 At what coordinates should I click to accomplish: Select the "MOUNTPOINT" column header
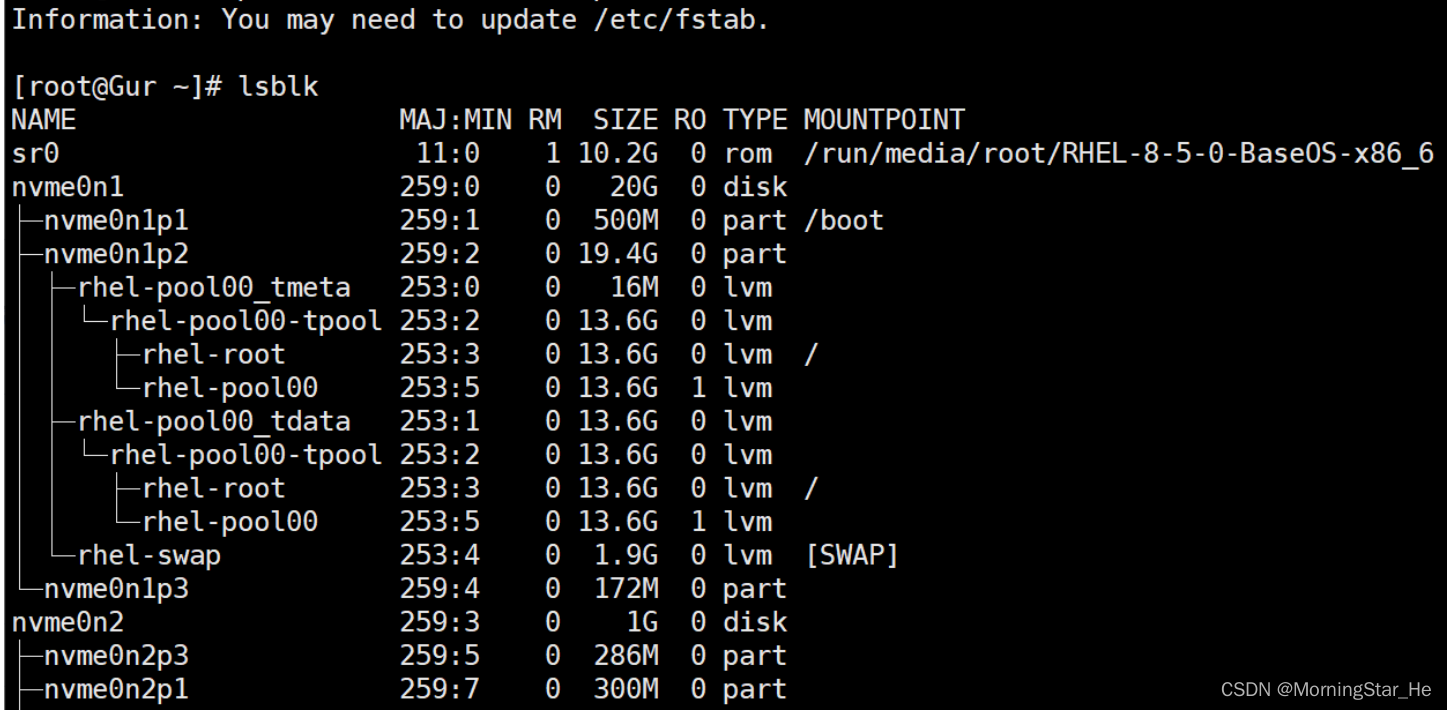[x=884, y=121]
